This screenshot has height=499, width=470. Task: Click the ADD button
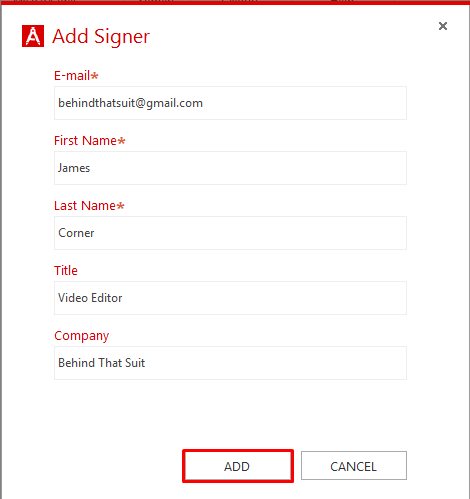(238, 466)
